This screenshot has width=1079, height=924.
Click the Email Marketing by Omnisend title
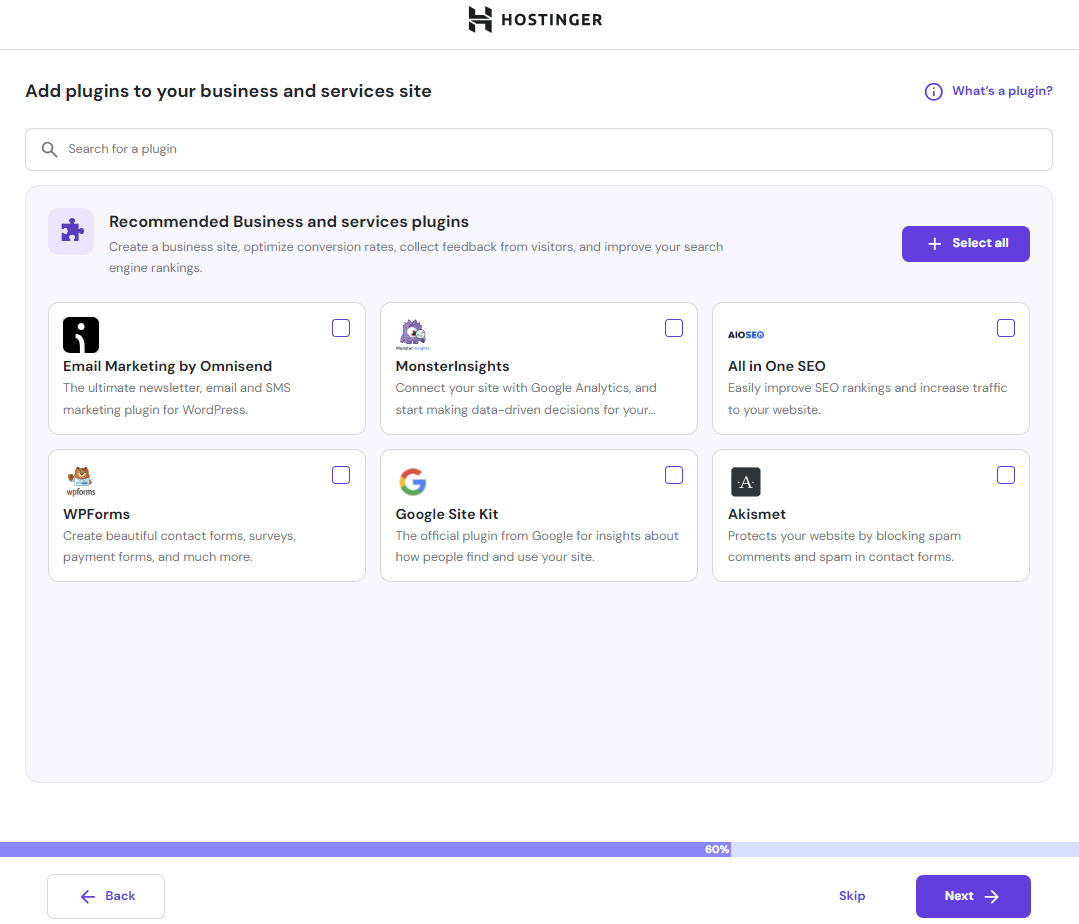click(167, 366)
